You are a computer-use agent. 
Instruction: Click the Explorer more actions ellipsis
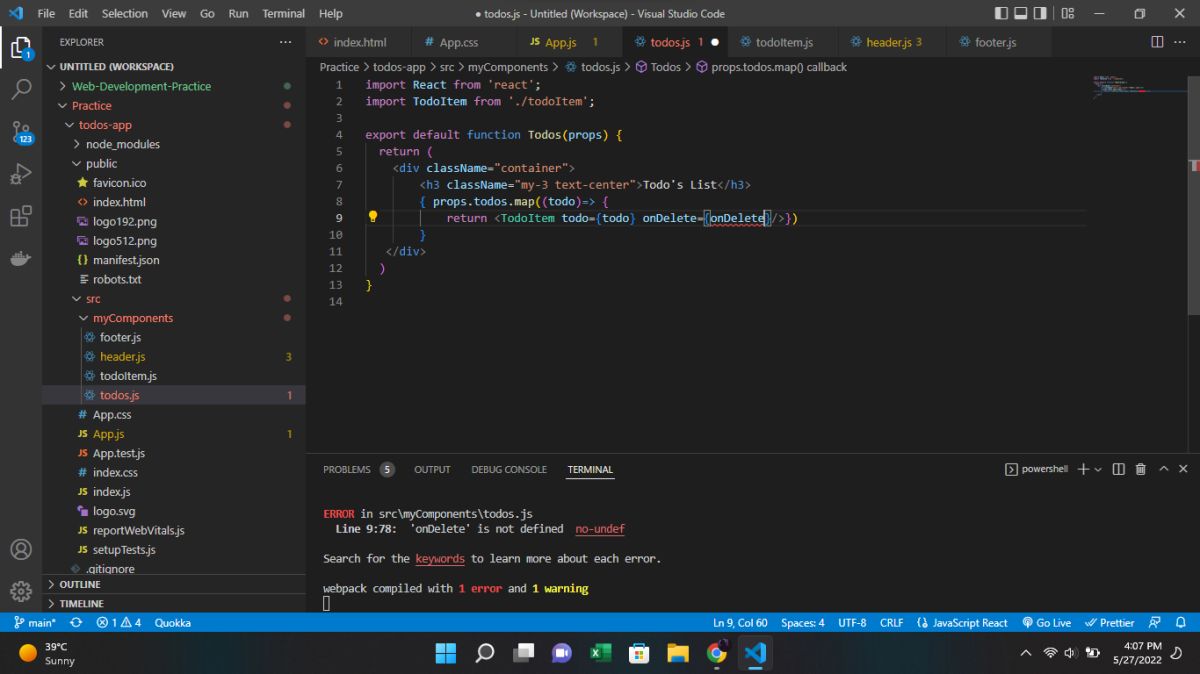coord(286,42)
